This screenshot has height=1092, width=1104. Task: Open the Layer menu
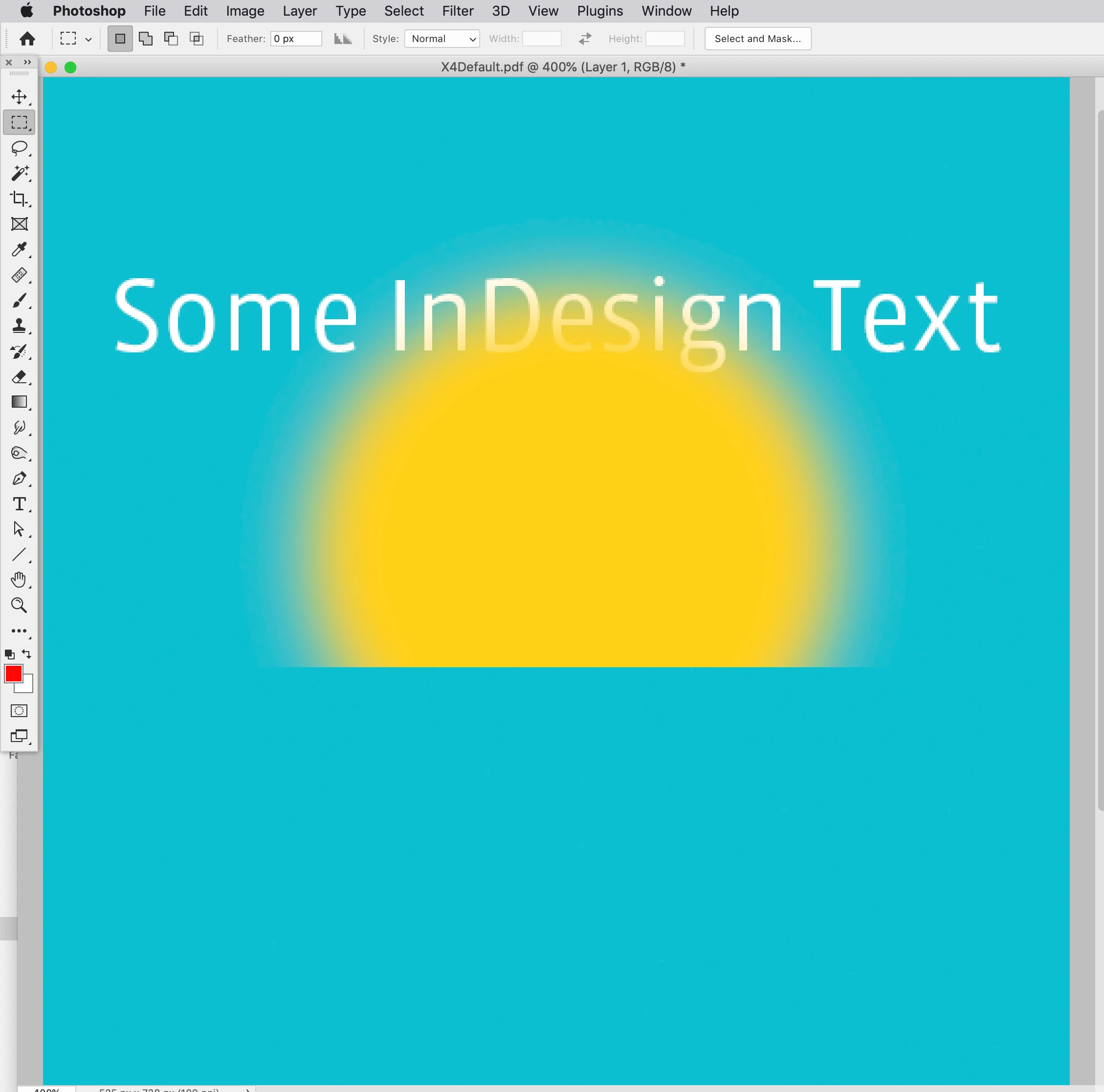[x=299, y=11]
